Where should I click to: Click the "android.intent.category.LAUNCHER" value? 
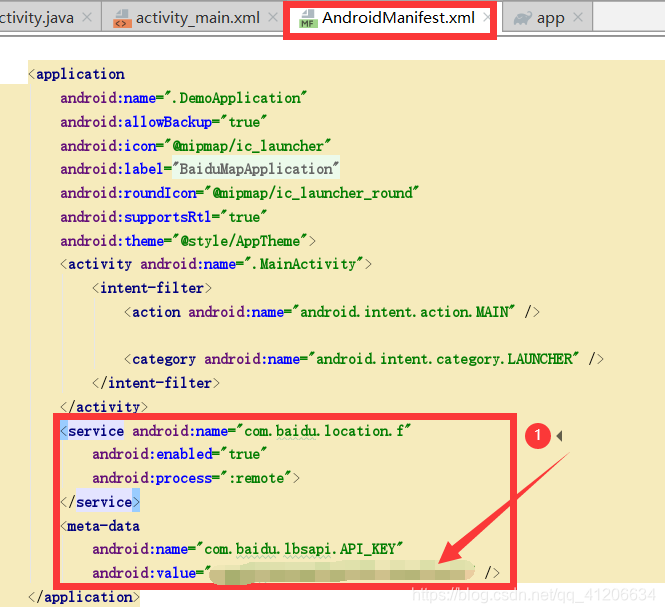[444, 359]
